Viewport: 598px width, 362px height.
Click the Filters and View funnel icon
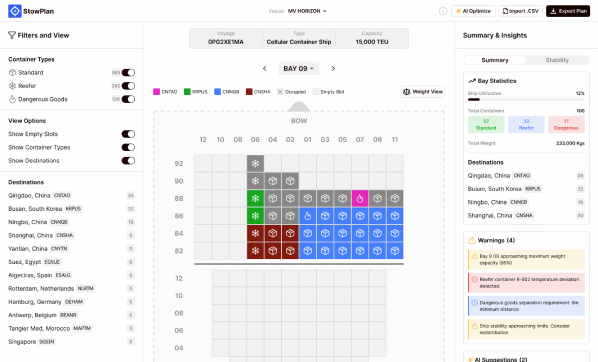[12, 35]
